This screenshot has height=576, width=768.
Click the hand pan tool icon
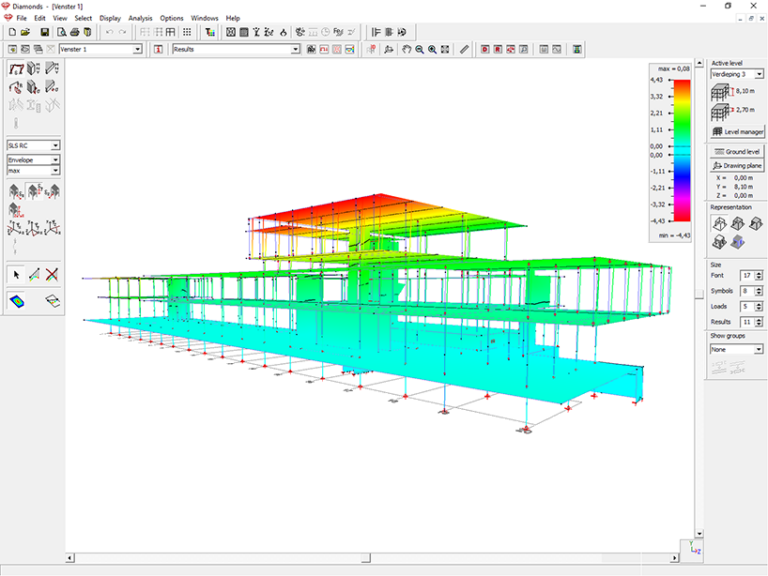(x=406, y=49)
